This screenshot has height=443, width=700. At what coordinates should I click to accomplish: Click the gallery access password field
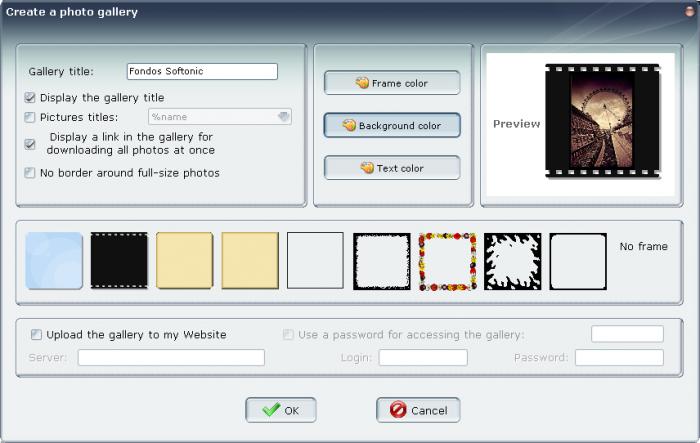[627, 334]
